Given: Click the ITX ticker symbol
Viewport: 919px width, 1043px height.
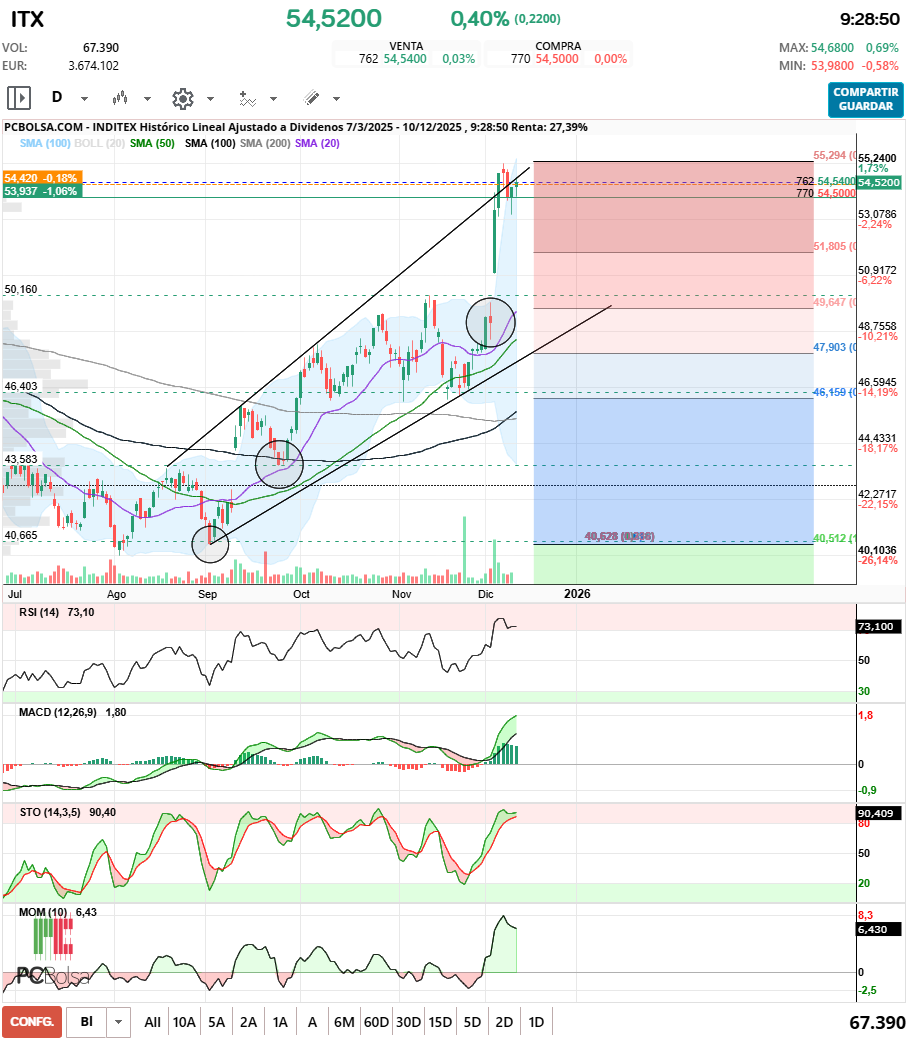Looking at the screenshot, I should [27, 19].
